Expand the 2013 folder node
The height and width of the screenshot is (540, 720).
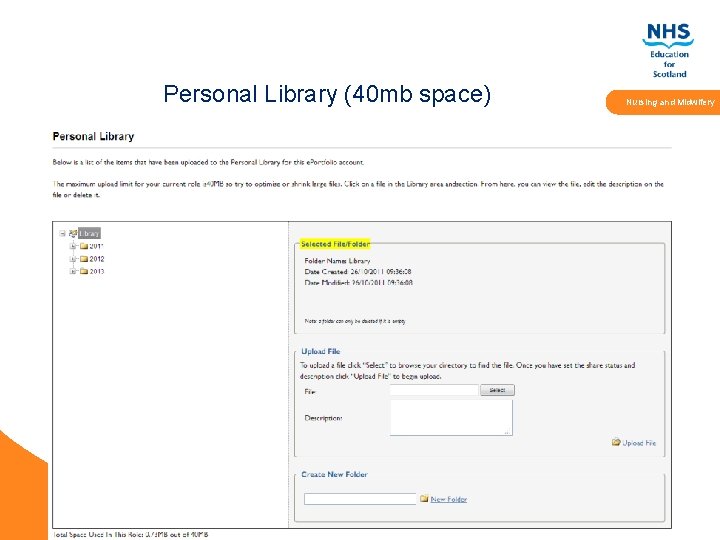tap(73, 271)
